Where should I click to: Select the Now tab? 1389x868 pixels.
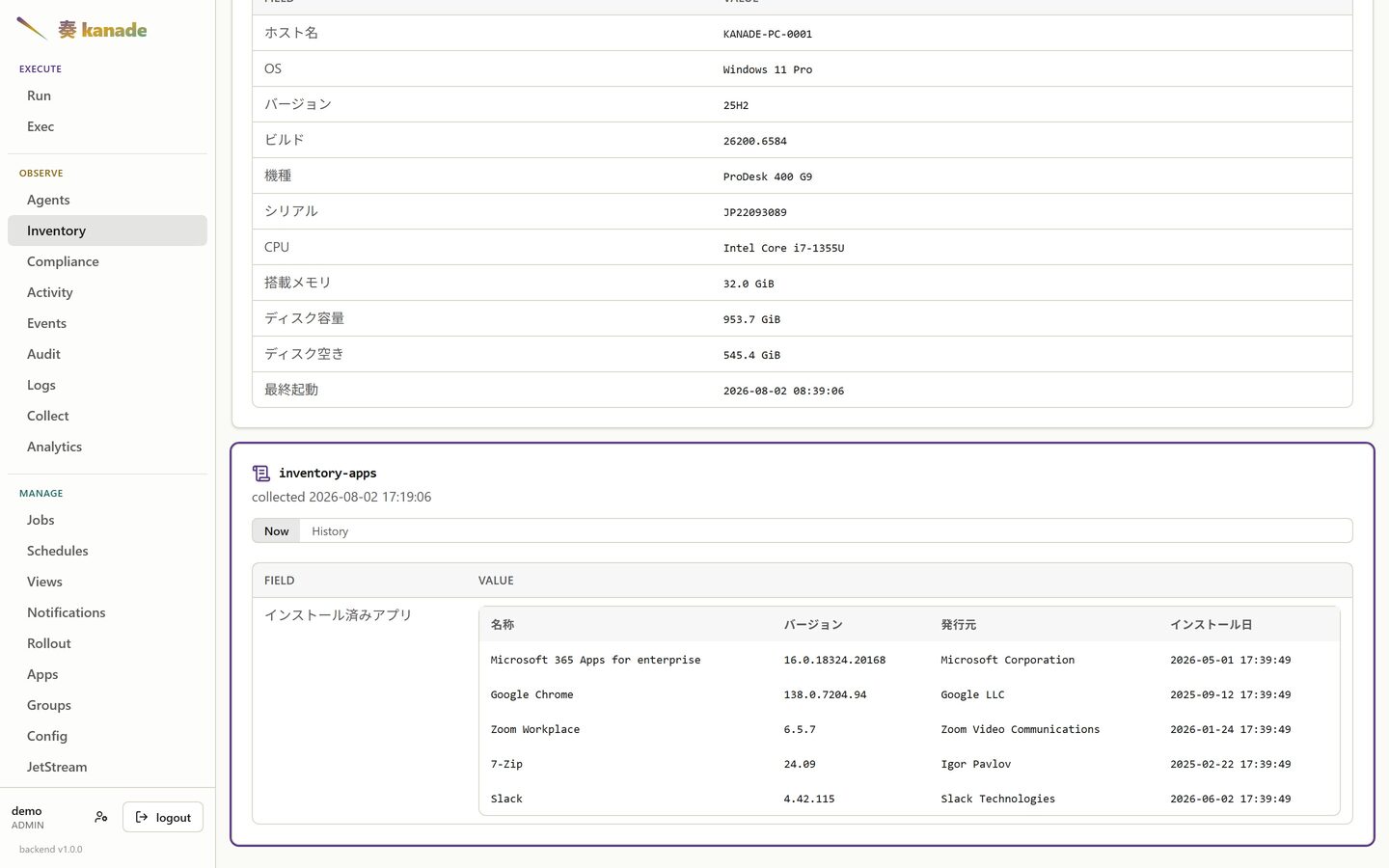(277, 531)
